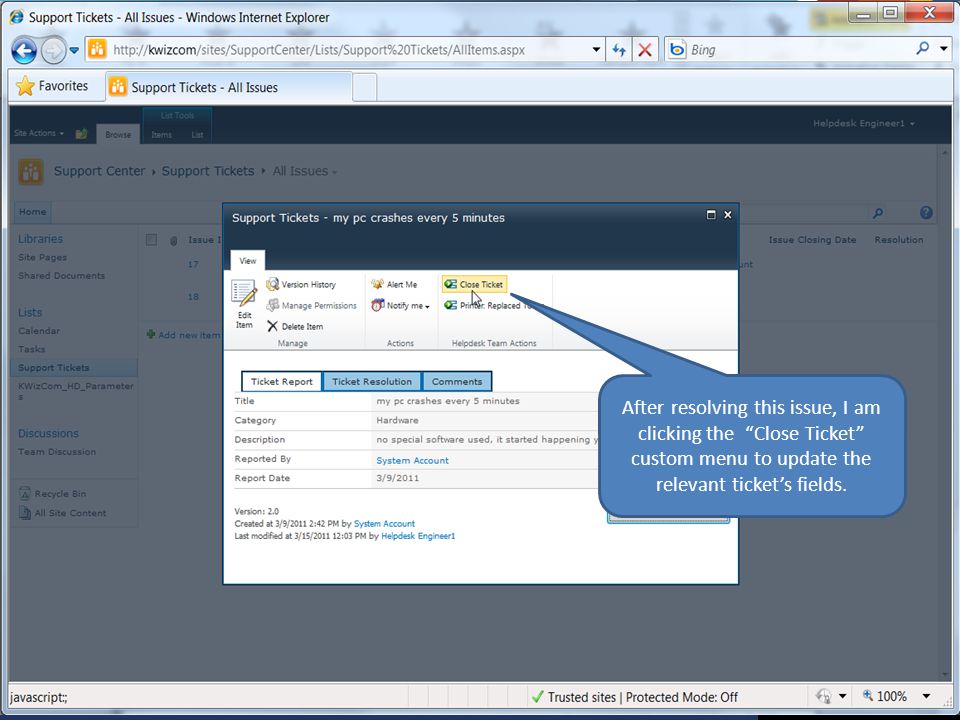Go back with the browser Back button
The image size is (960, 720).
(24, 50)
